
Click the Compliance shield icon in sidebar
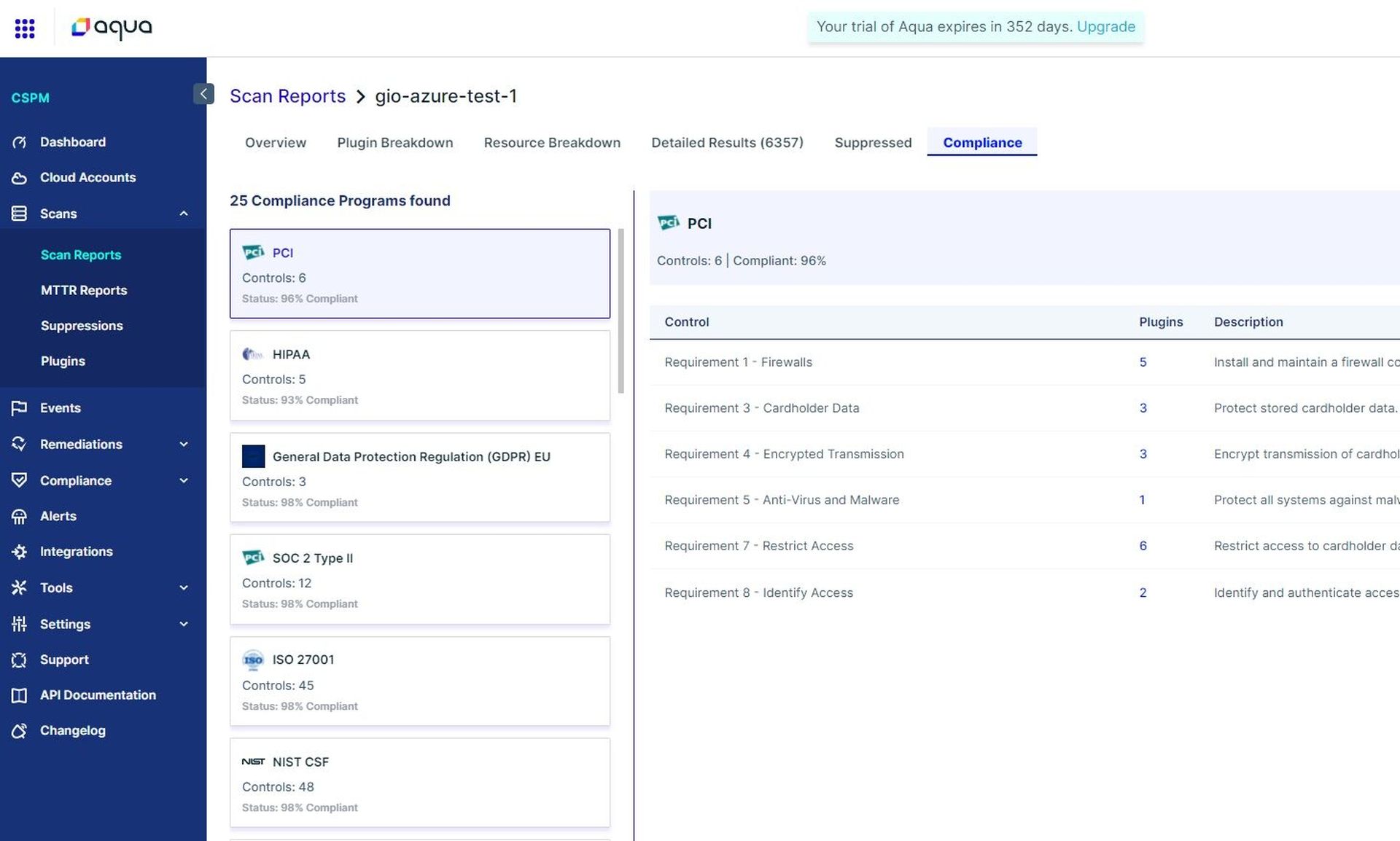[x=20, y=480]
